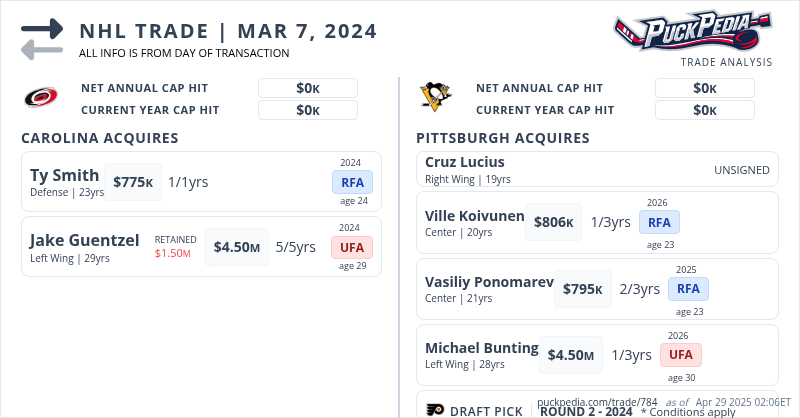
Task: Click Carolina's net annual cap hit value
Action: (x=308, y=88)
